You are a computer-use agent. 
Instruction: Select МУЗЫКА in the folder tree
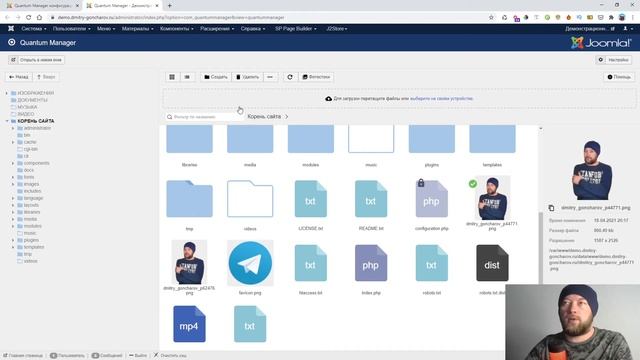click(27, 107)
